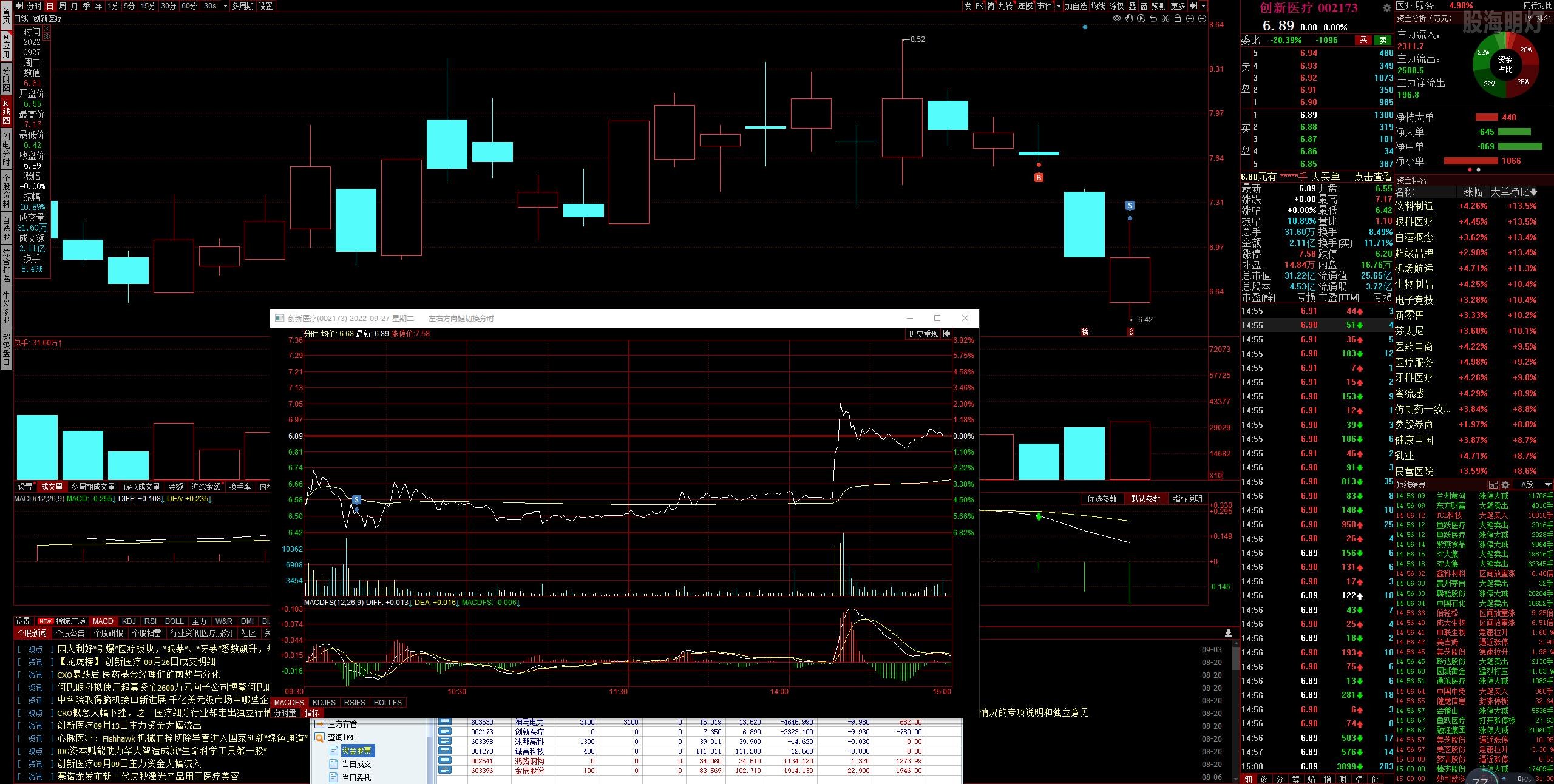Select the BOLL indicator tab
The height and width of the screenshot is (784, 1554).
tap(174, 621)
